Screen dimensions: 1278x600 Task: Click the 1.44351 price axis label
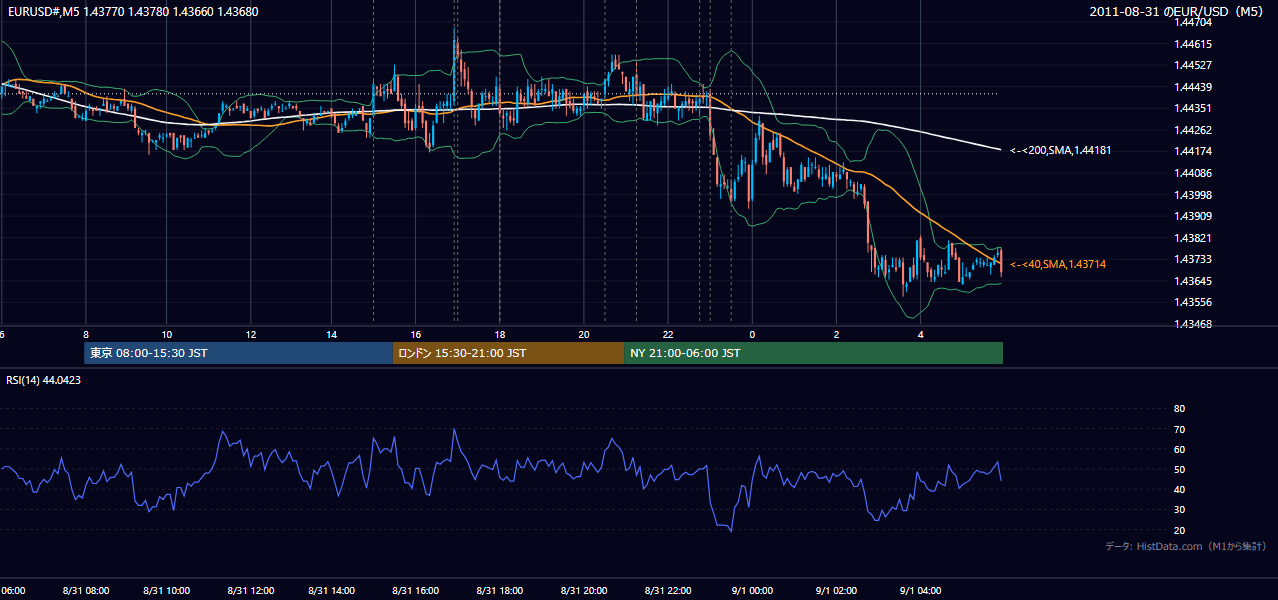(1193, 108)
